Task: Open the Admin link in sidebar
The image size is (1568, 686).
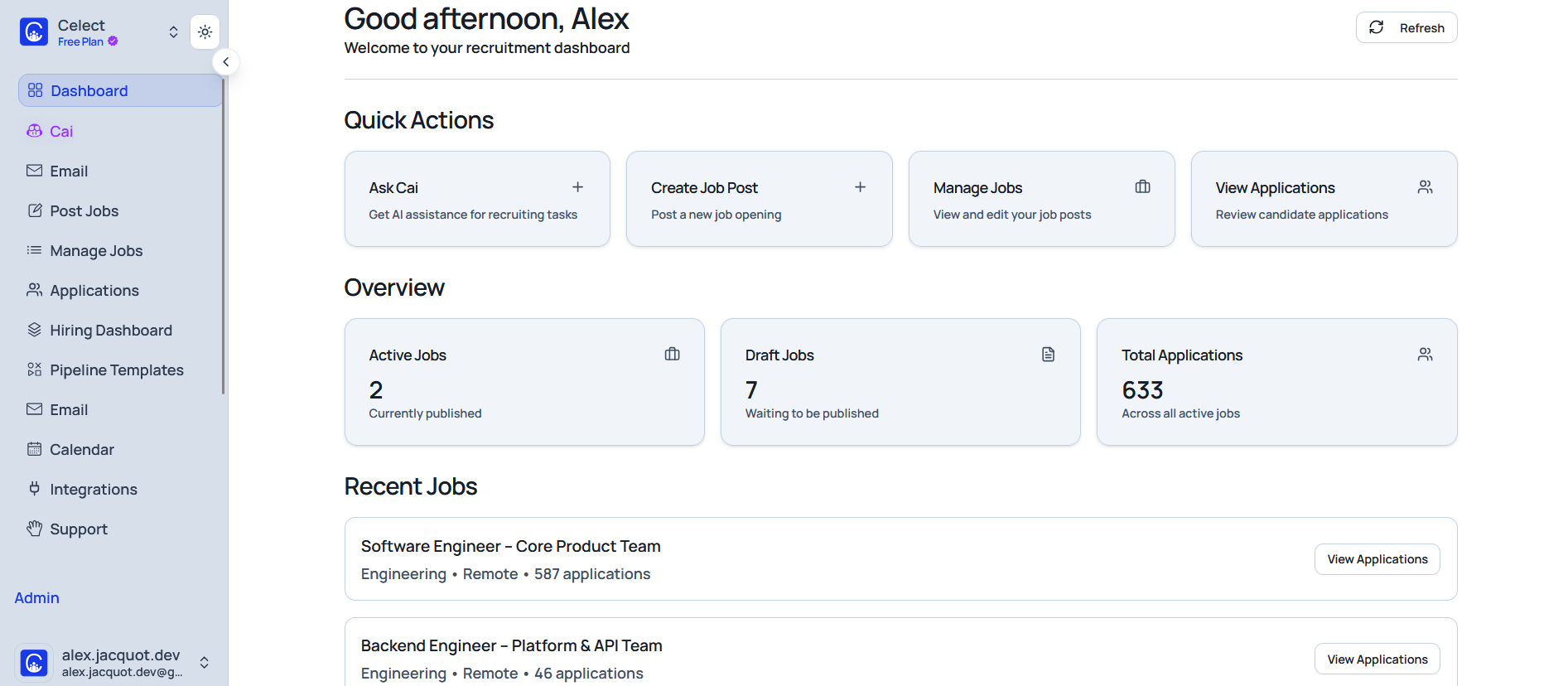Action: point(37,598)
